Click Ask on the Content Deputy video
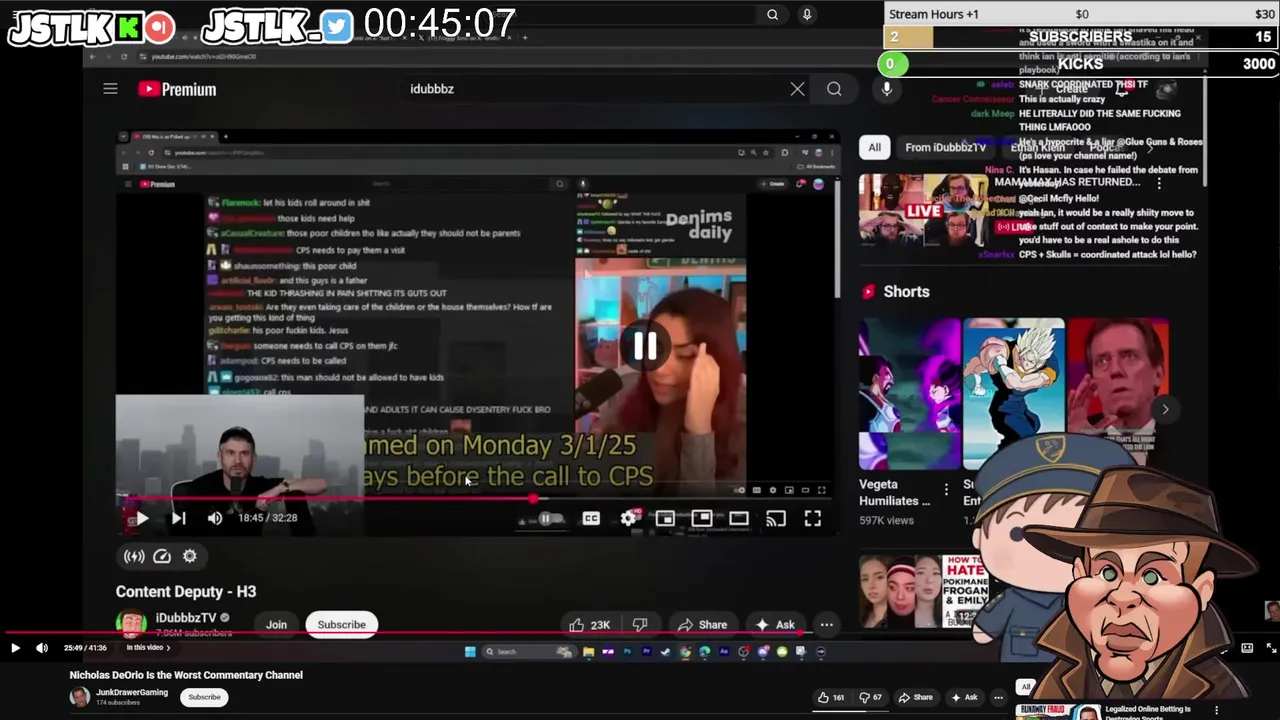Viewport: 1280px width, 720px height. (776, 625)
